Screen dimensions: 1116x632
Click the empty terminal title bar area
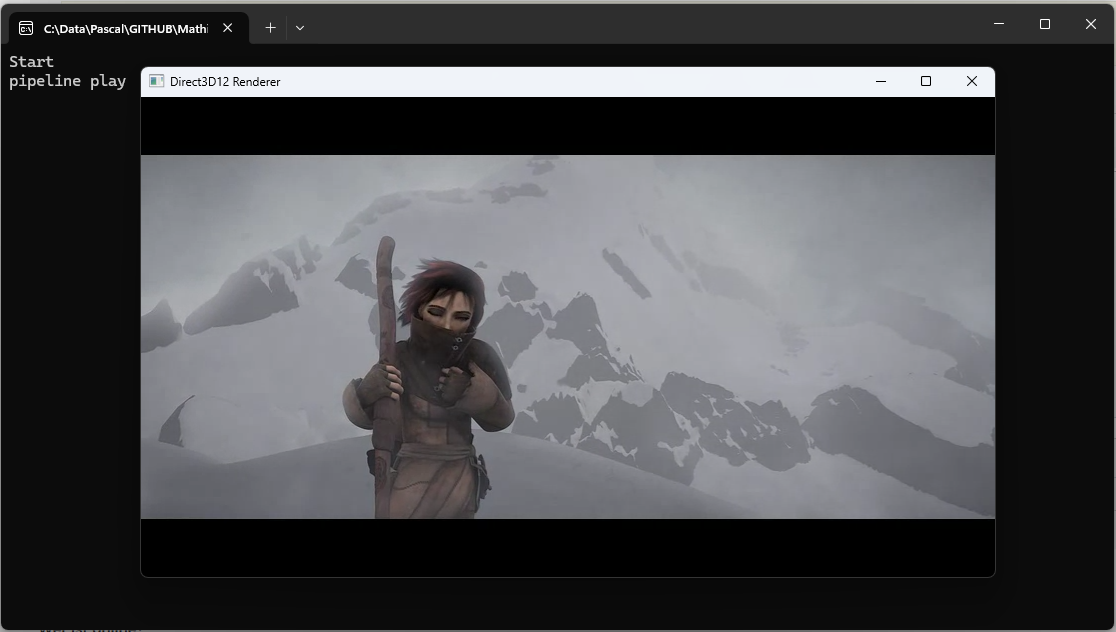click(x=640, y=24)
